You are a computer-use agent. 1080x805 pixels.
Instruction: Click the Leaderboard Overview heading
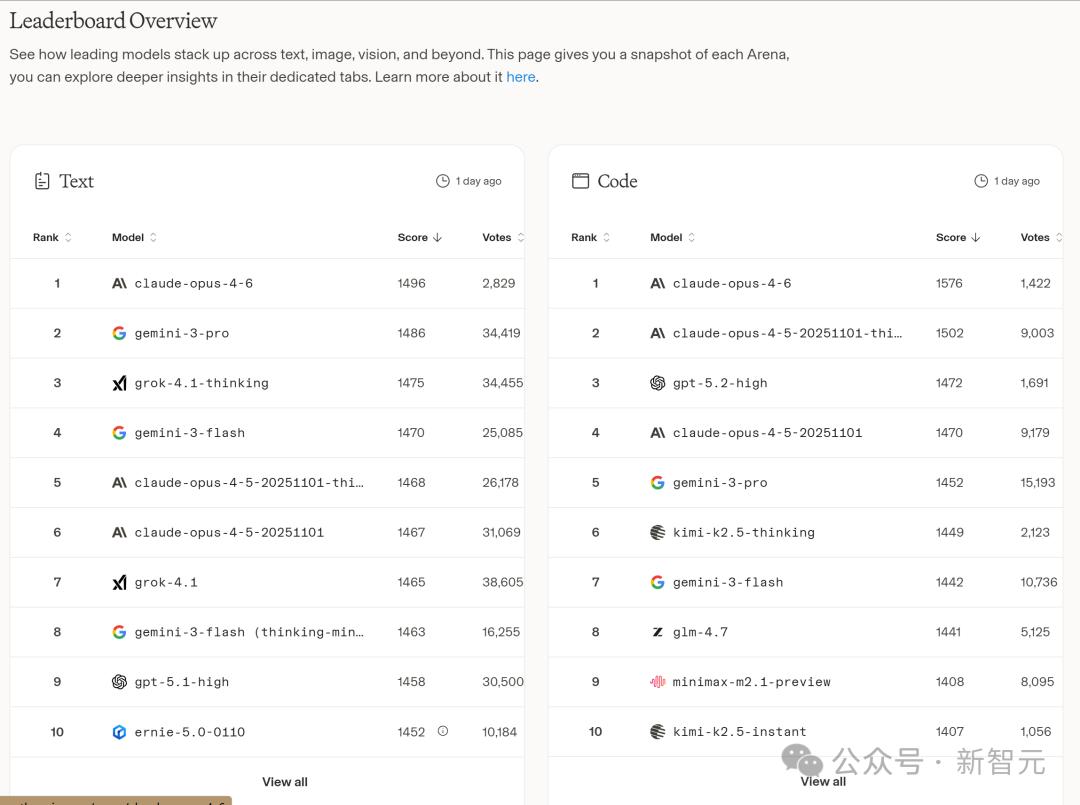click(113, 21)
